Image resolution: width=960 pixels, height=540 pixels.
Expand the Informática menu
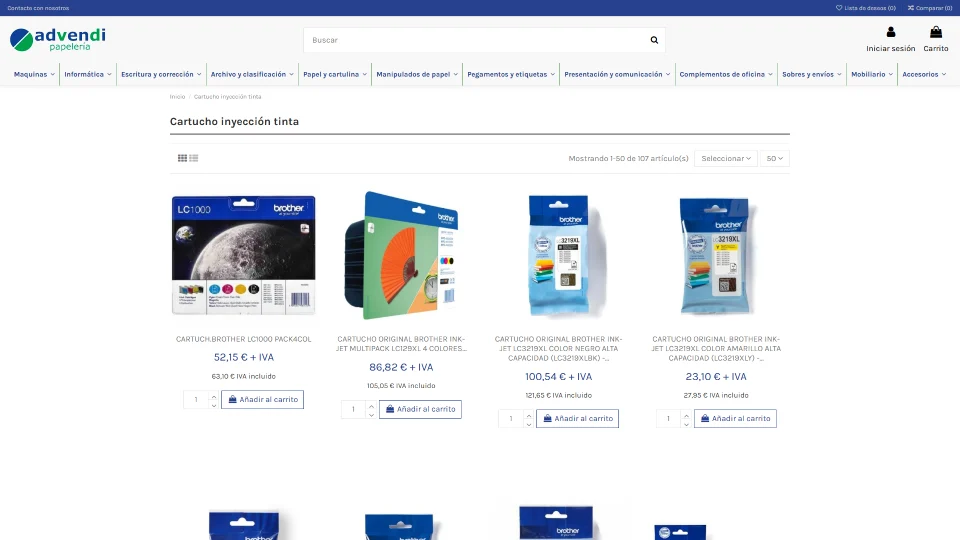pos(88,74)
